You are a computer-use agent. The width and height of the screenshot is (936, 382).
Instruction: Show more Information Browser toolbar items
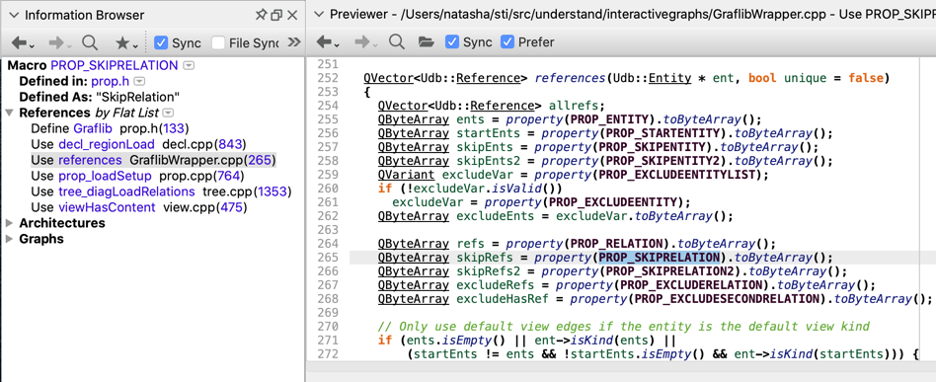click(x=294, y=42)
